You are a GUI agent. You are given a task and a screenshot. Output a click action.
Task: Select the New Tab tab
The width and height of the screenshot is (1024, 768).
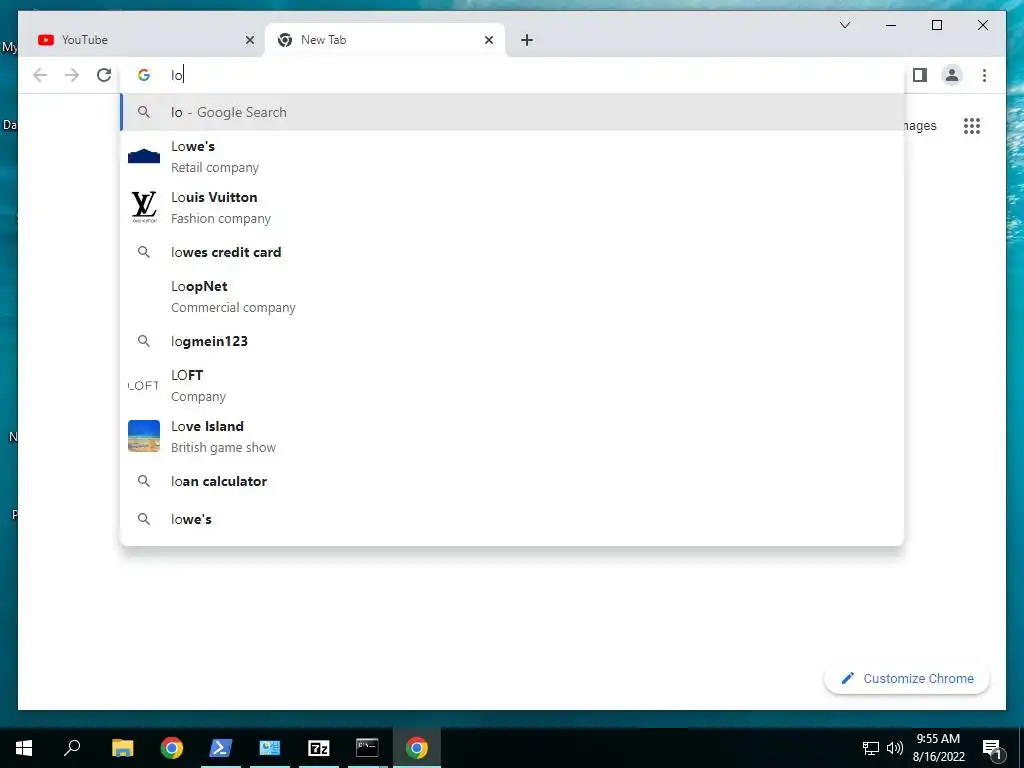(x=384, y=40)
